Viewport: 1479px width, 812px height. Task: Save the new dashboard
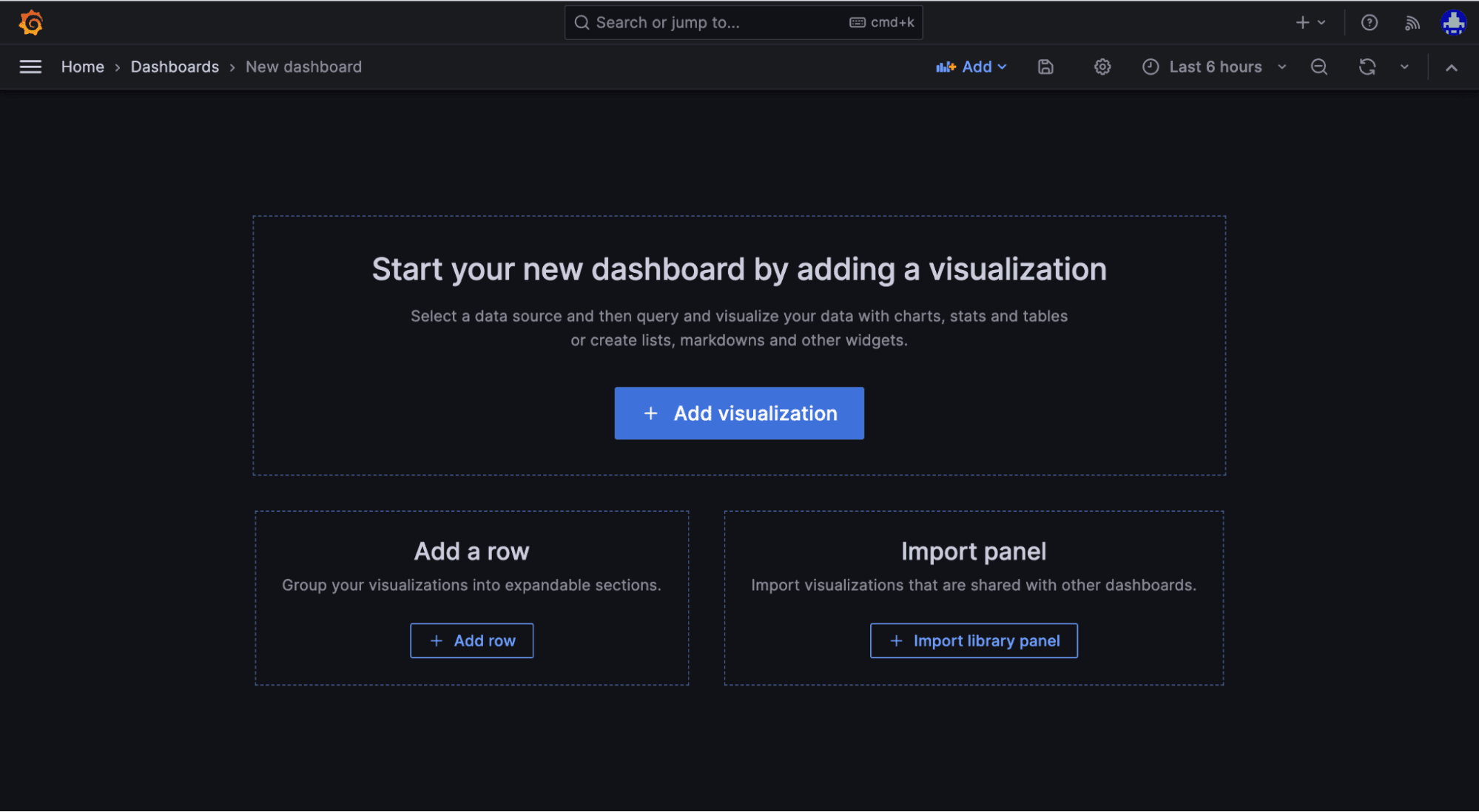point(1045,67)
